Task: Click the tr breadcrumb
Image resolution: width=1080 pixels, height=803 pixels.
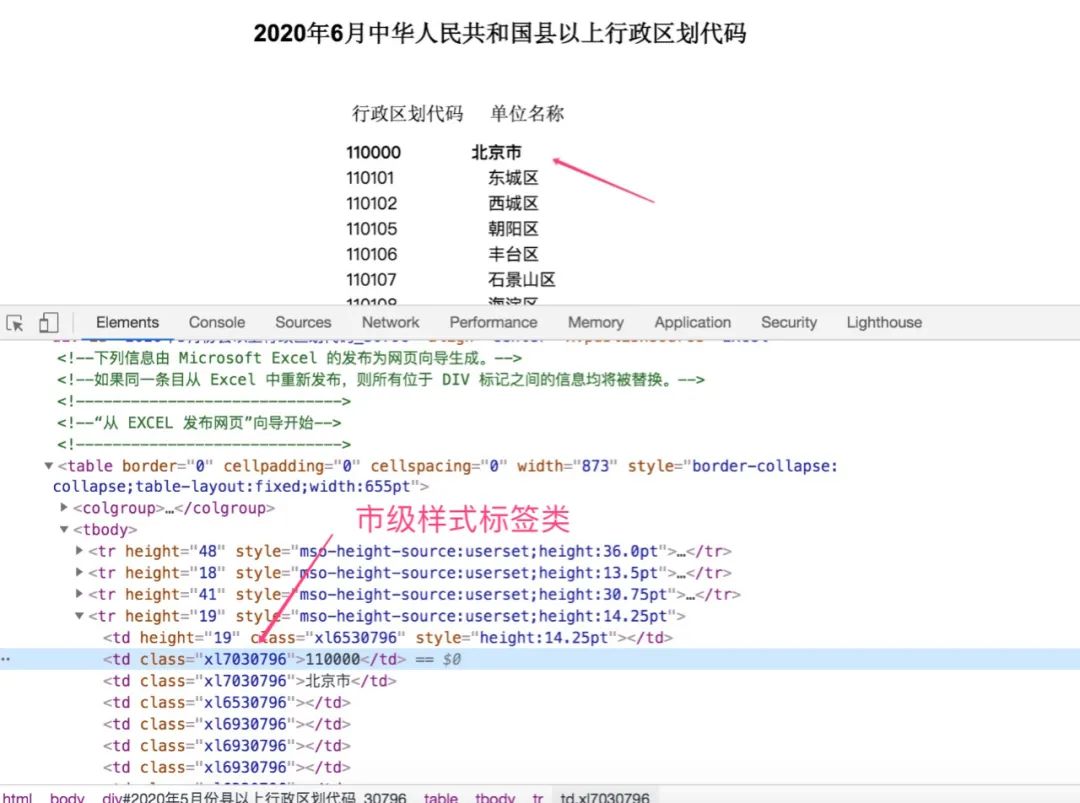Action: tap(537, 797)
